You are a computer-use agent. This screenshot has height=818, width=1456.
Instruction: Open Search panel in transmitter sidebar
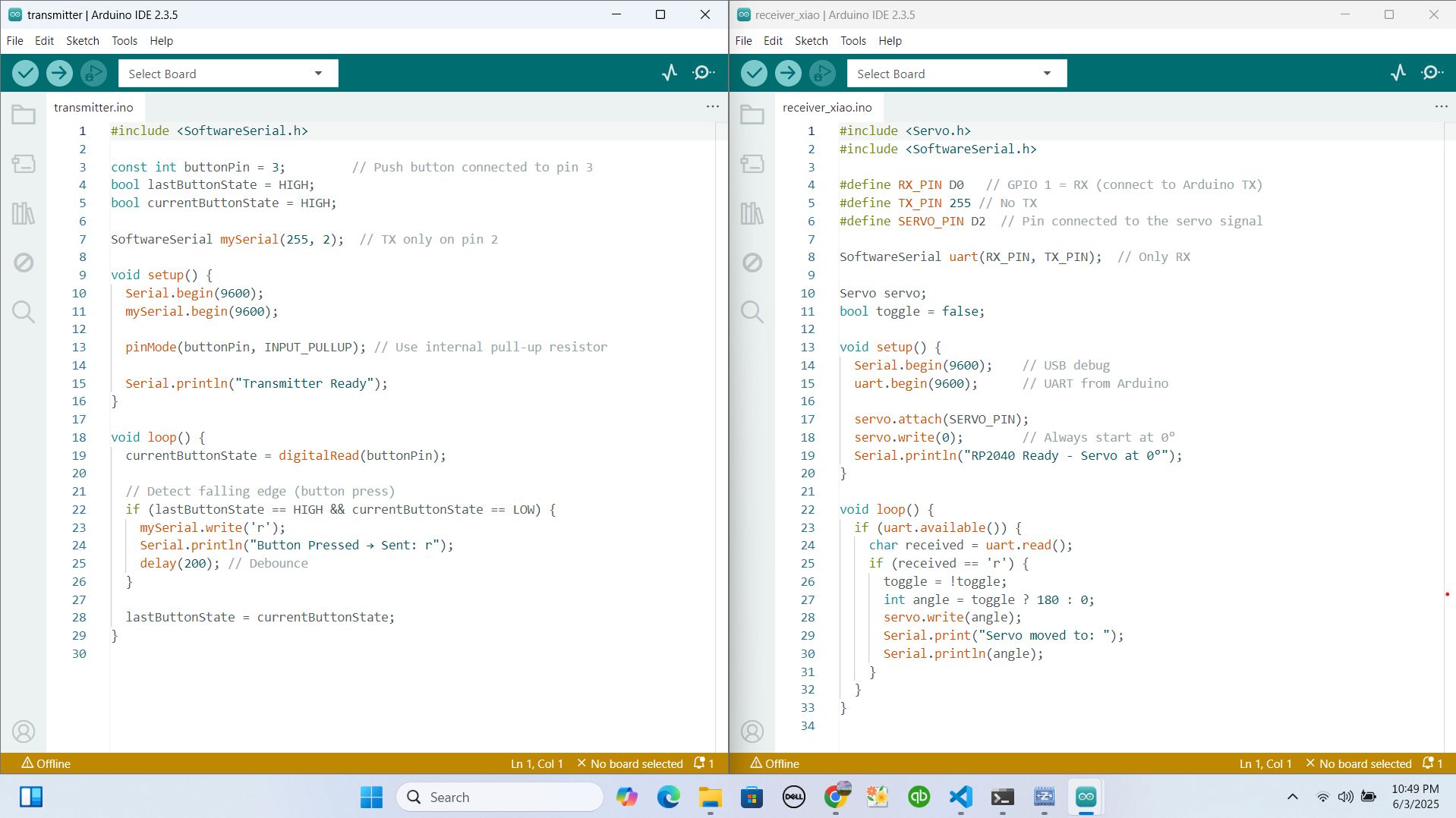point(24,311)
